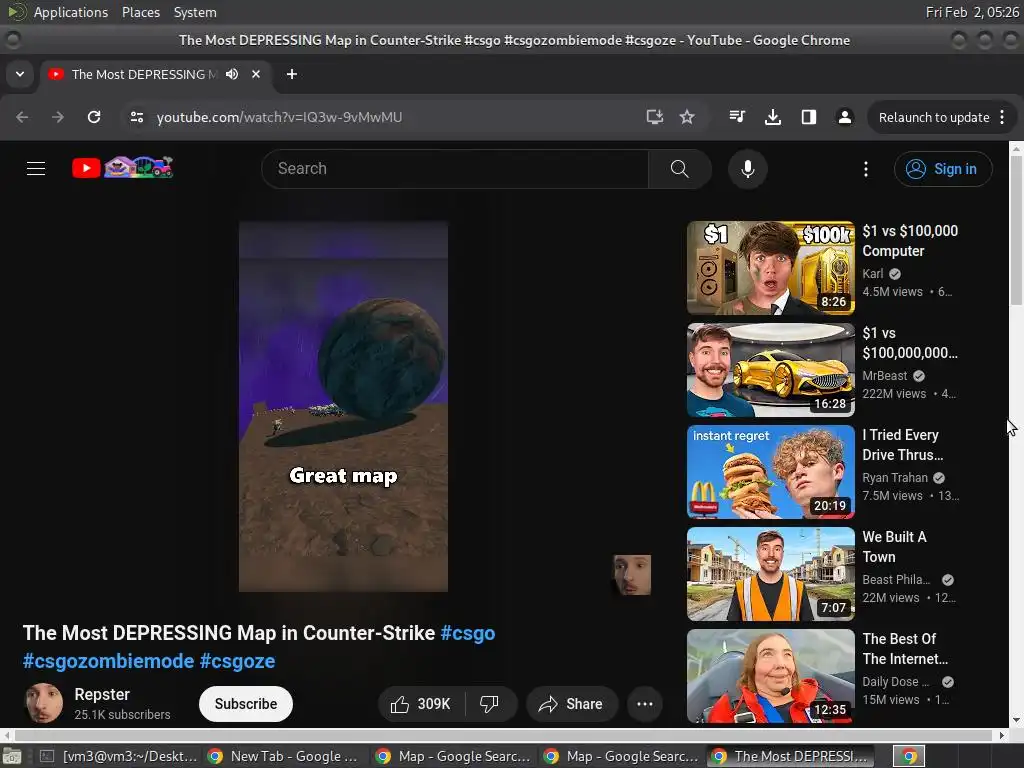Image resolution: width=1024 pixels, height=768 pixels.
Task: Click the YouTube search input field
Action: point(455,168)
